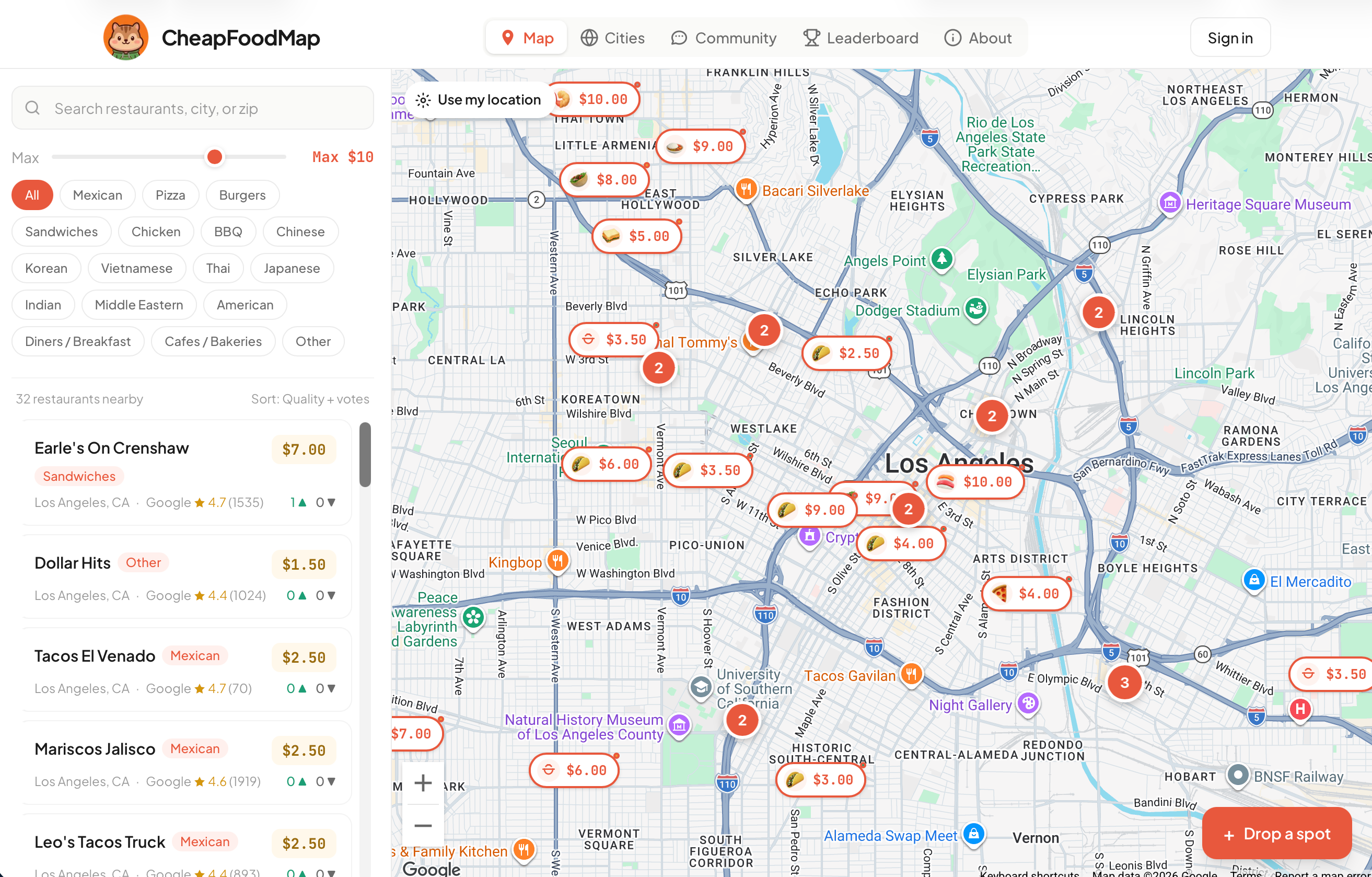The width and height of the screenshot is (1372, 877).
Task: Open the Map tab
Action: (x=527, y=38)
